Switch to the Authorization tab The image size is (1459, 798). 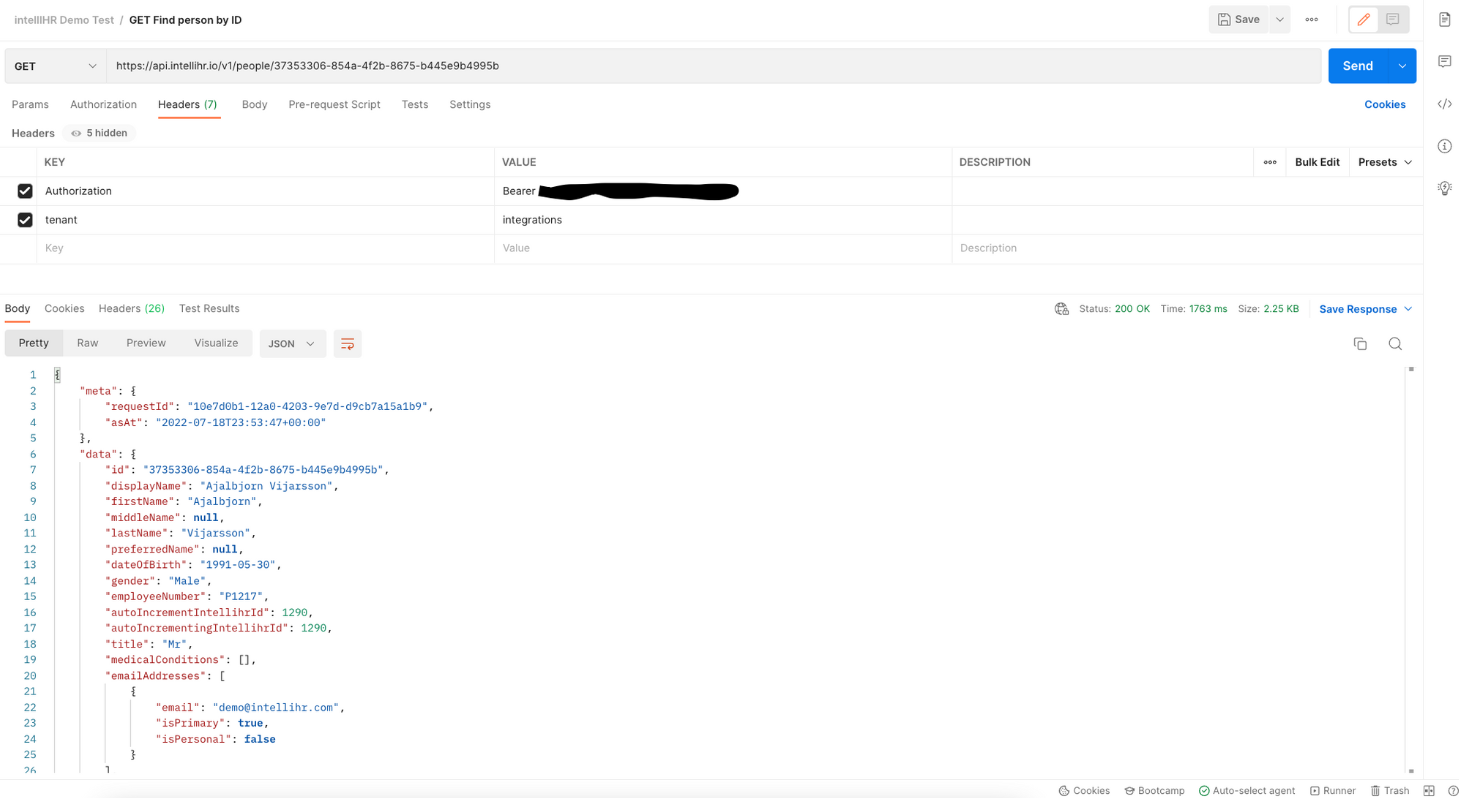click(103, 104)
